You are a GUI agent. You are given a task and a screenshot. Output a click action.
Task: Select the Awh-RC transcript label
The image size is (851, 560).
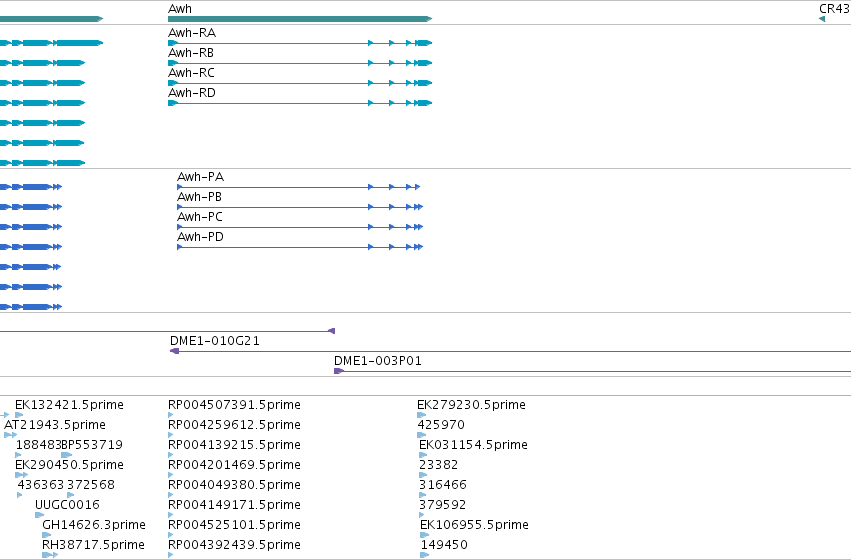(x=192, y=73)
